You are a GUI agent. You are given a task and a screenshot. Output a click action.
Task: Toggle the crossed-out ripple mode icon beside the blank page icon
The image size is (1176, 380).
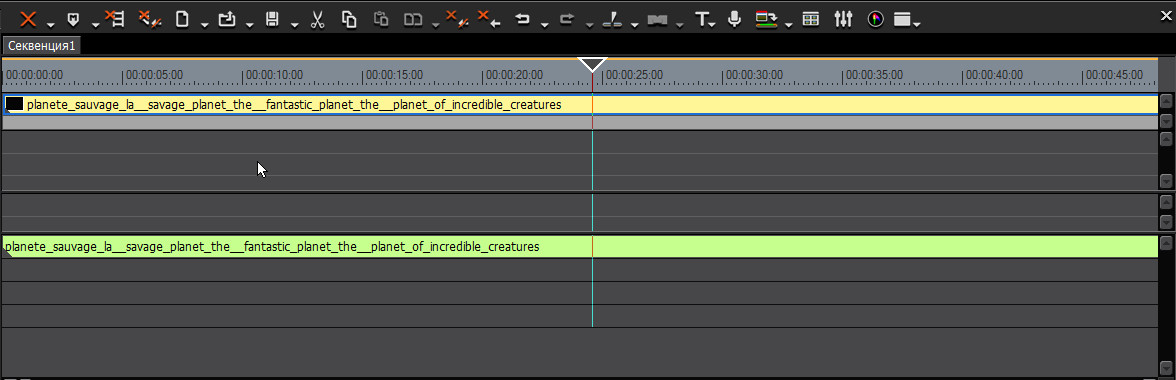tap(150, 19)
